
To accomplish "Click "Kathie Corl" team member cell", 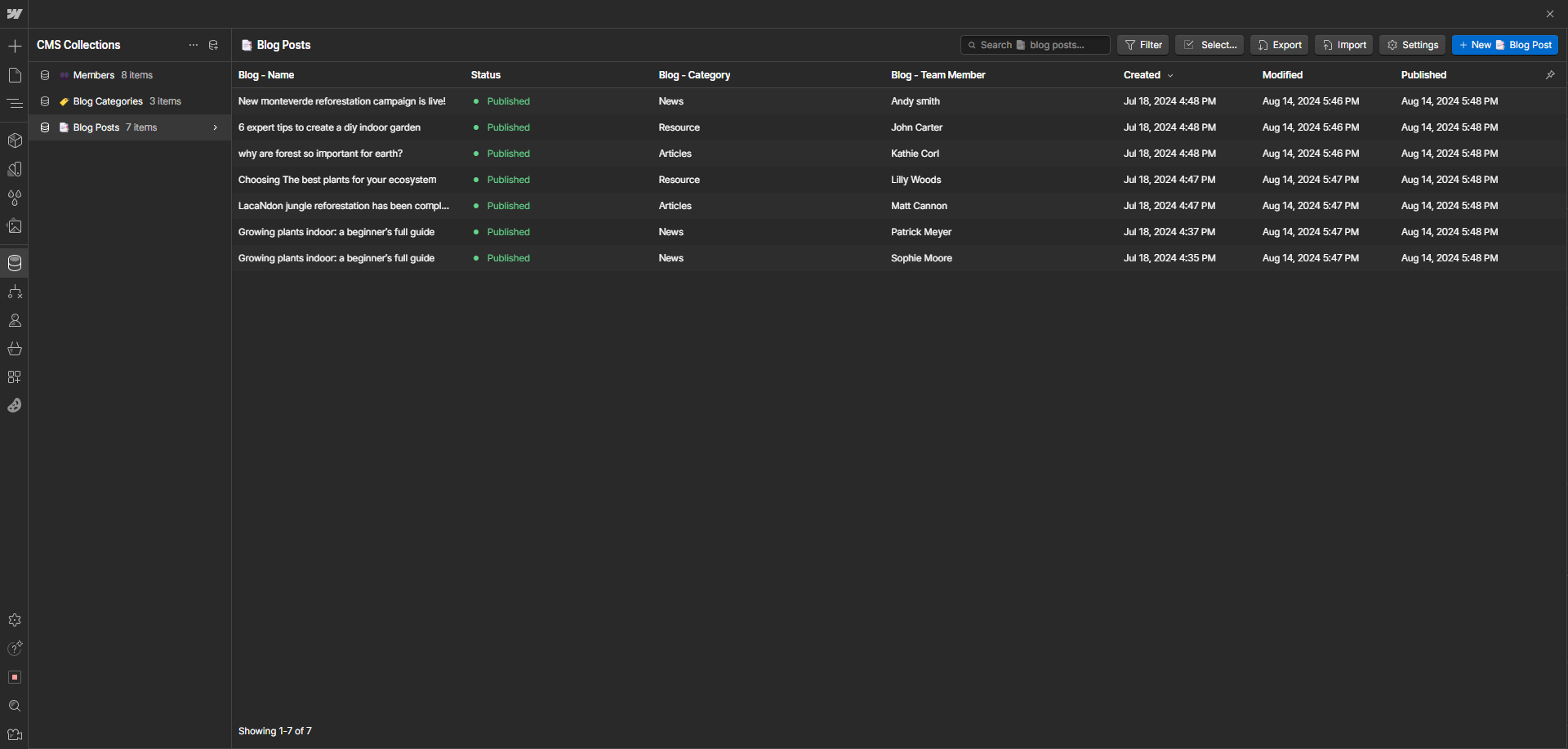I will coord(915,154).
